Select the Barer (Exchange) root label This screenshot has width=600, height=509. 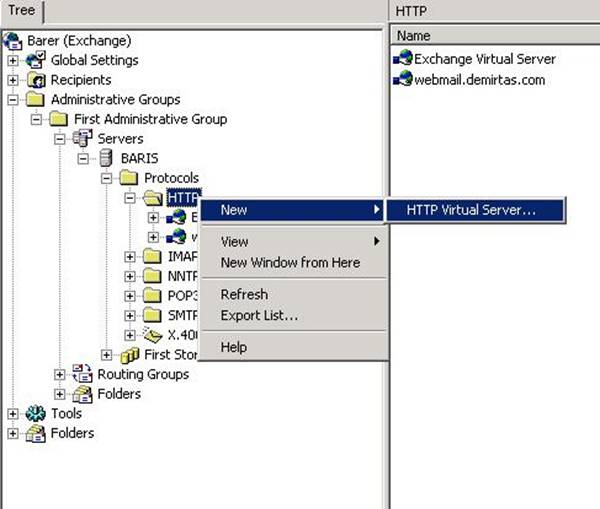click(79, 41)
